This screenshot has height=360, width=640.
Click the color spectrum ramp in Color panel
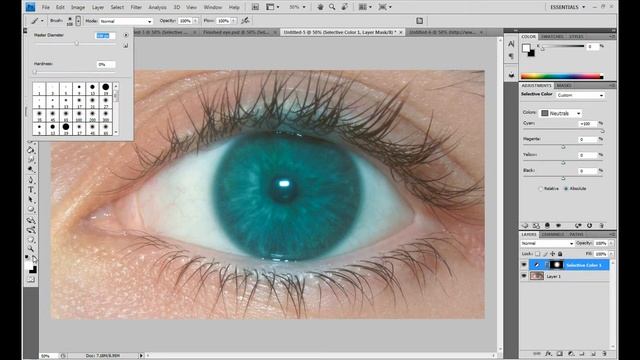pos(561,76)
